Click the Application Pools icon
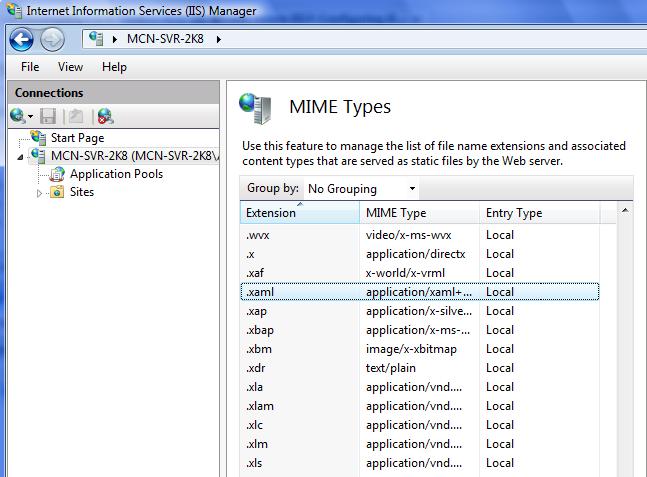Viewport: 647px width, 477px height. tap(57, 174)
